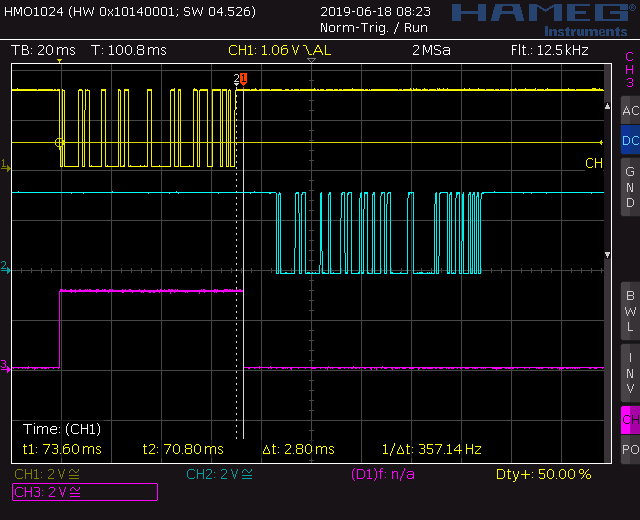
Task: Toggle BWL bandwidth limit softkey
Action: [629, 311]
